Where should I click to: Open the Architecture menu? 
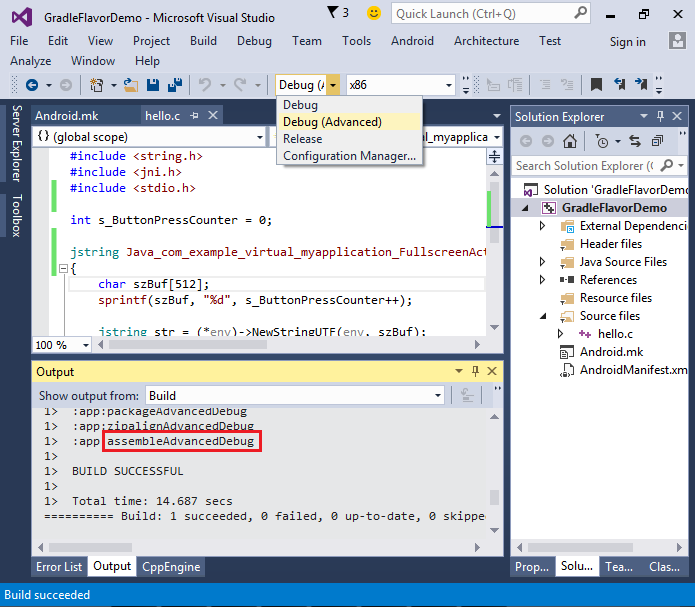tap(486, 41)
